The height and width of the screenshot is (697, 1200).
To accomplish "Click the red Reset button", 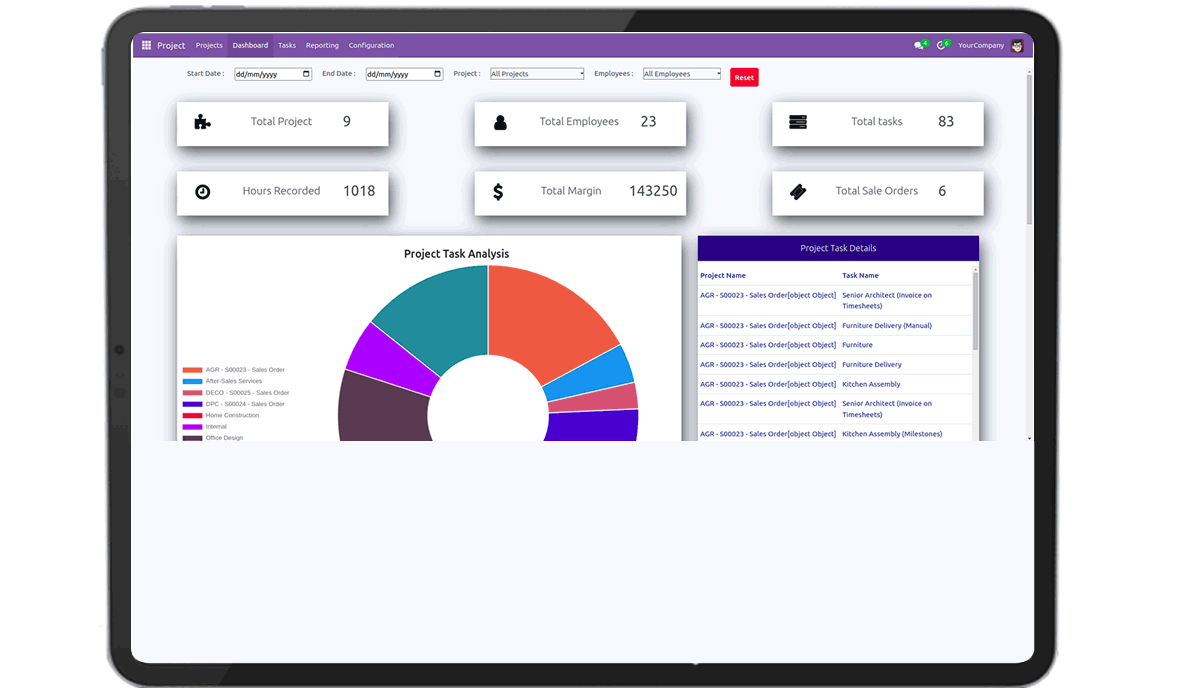I will [x=744, y=77].
